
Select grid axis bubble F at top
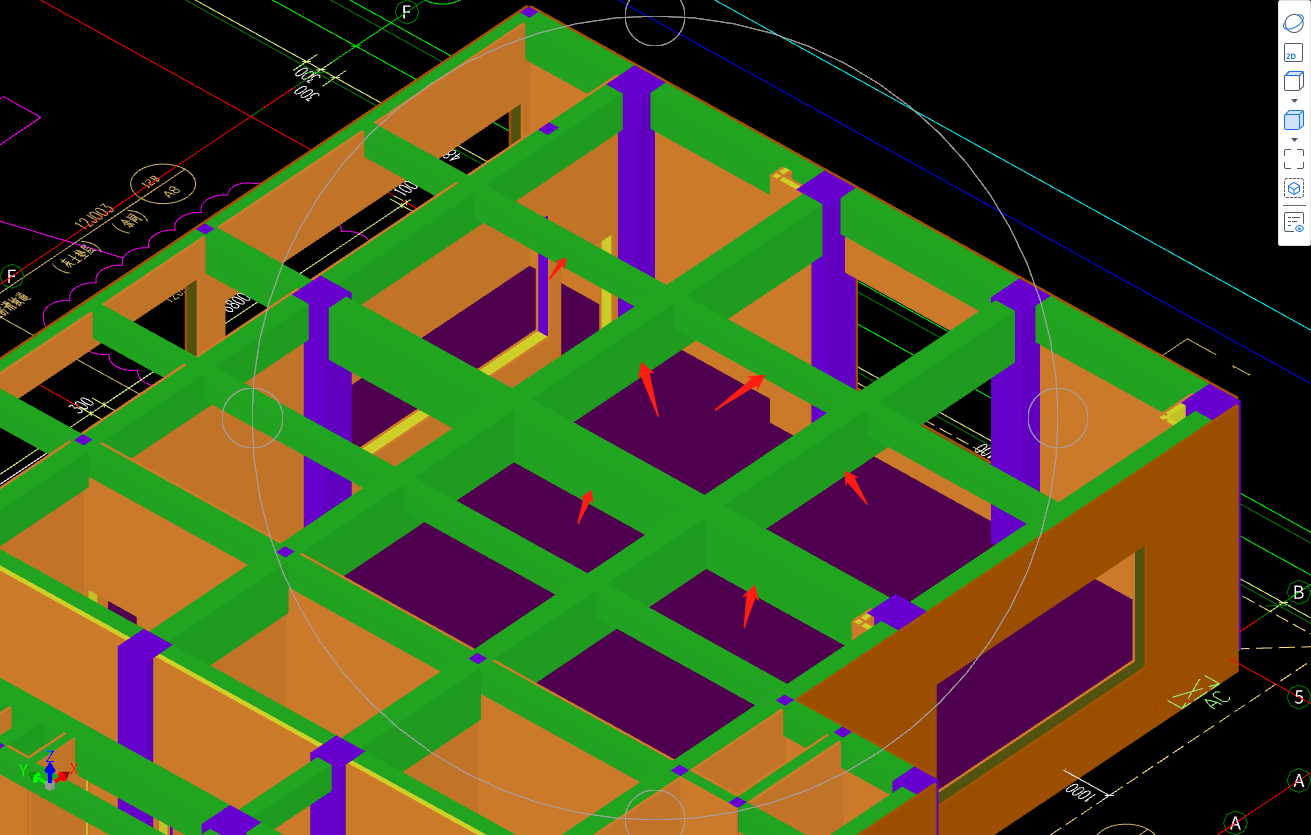click(x=406, y=11)
